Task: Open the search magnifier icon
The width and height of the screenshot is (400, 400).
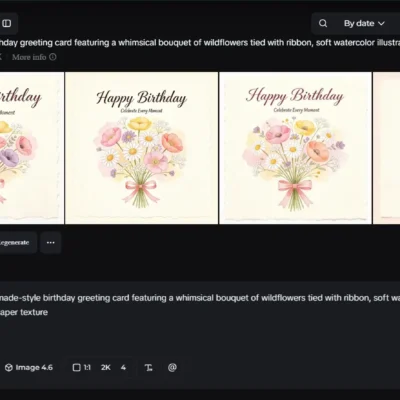Action: (323, 23)
